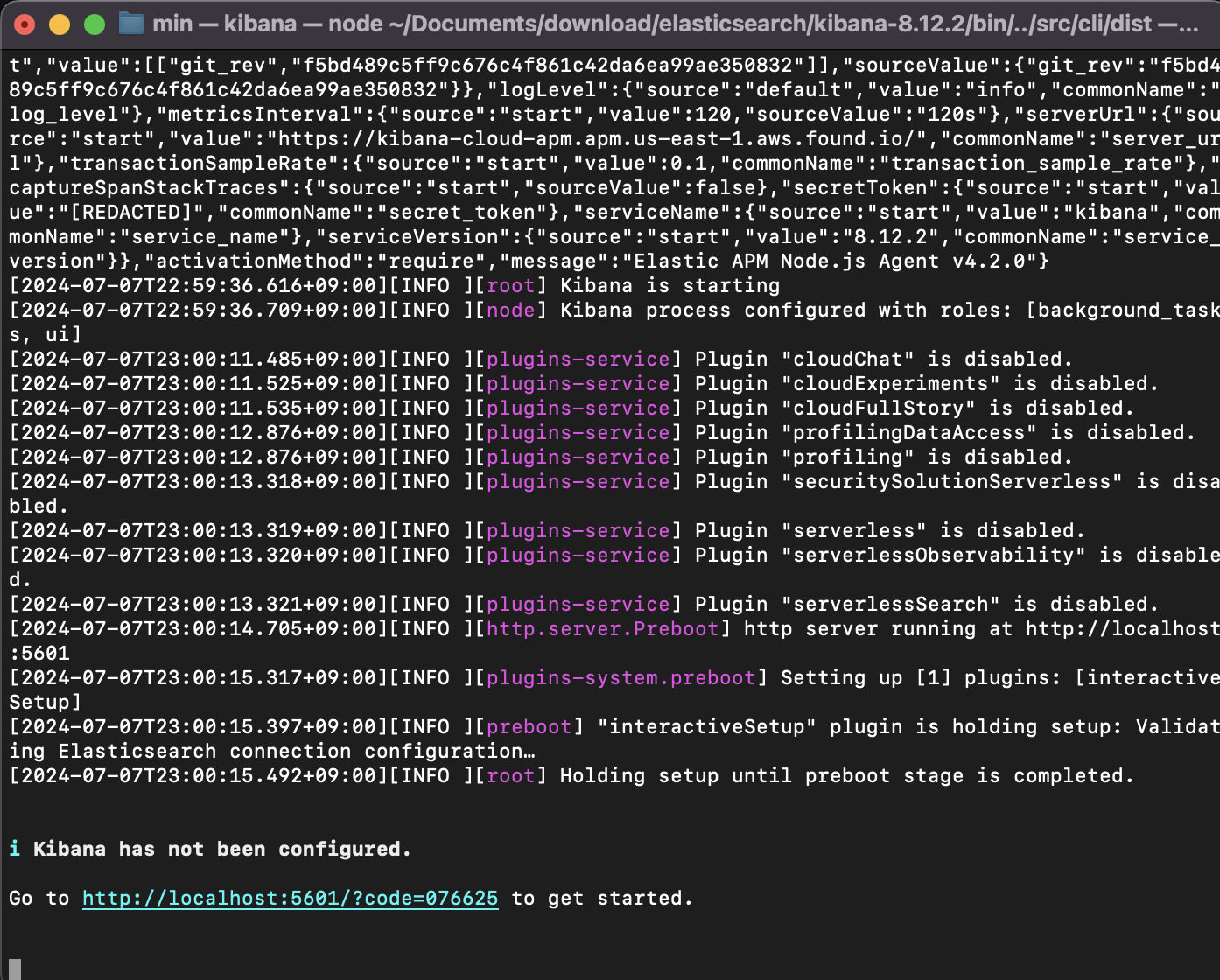Click the "Setting up [1] plugins:" message
This screenshot has height=980, width=1220.
click(x=921, y=678)
